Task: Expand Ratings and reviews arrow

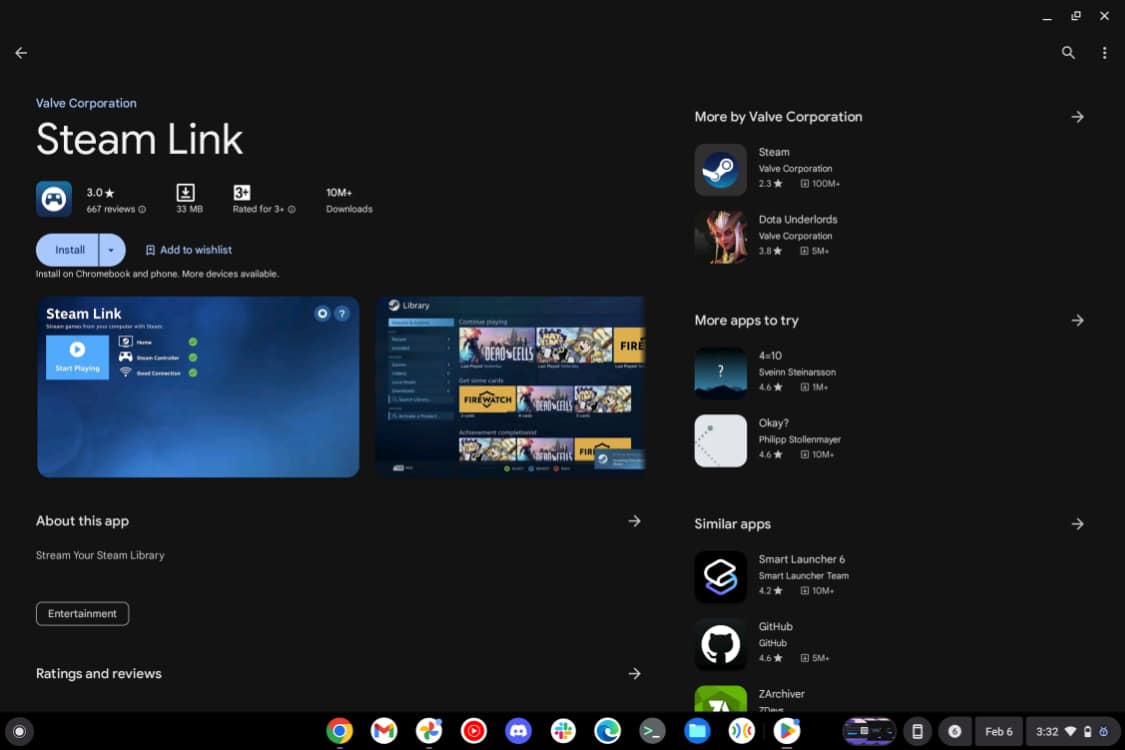Action: tap(634, 673)
